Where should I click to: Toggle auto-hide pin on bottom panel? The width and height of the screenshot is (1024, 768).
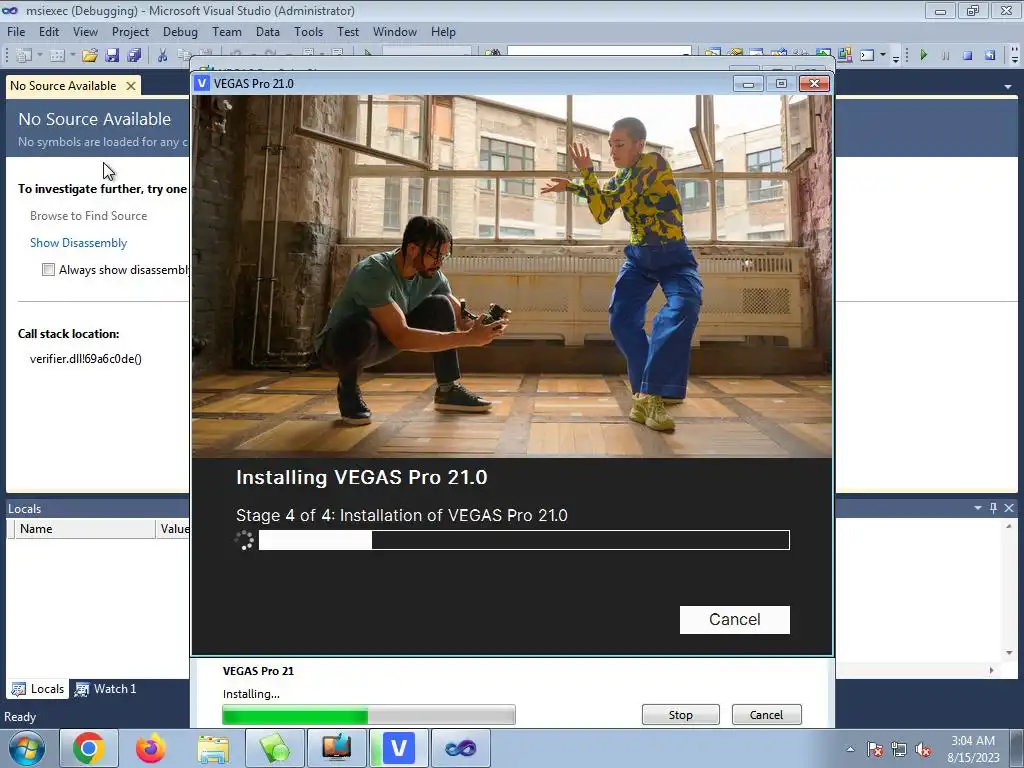pyautogui.click(x=993, y=507)
